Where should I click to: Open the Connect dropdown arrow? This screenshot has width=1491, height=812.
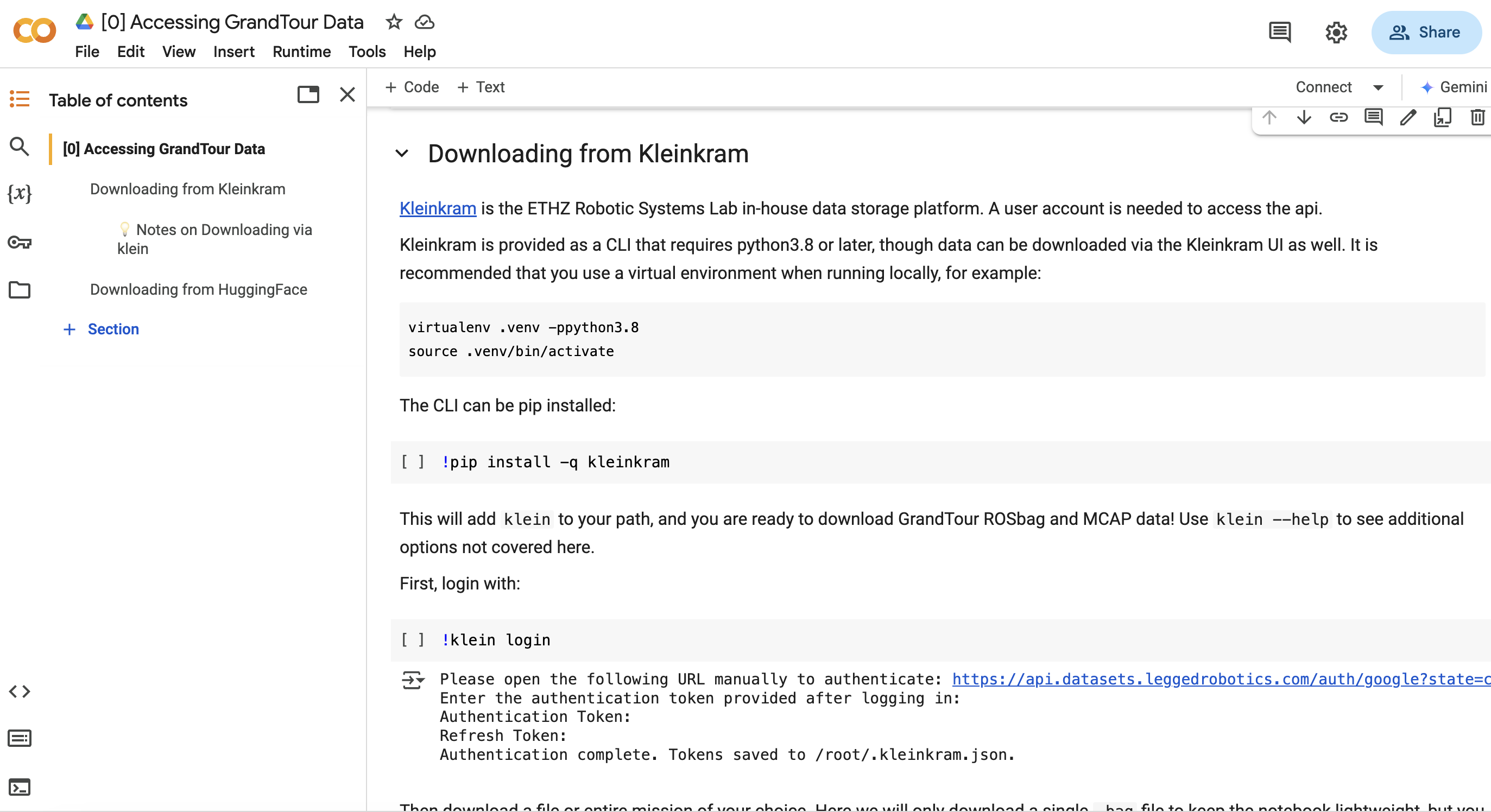[x=1378, y=87]
